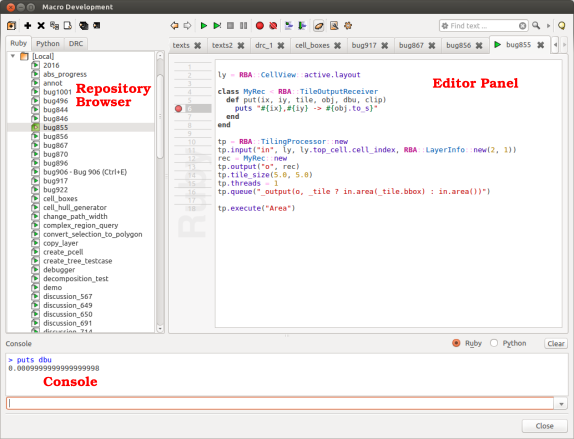Screen dimensions: 574x439
Task: Toggle the breakpoint on line 6
Action: [x=178, y=108]
